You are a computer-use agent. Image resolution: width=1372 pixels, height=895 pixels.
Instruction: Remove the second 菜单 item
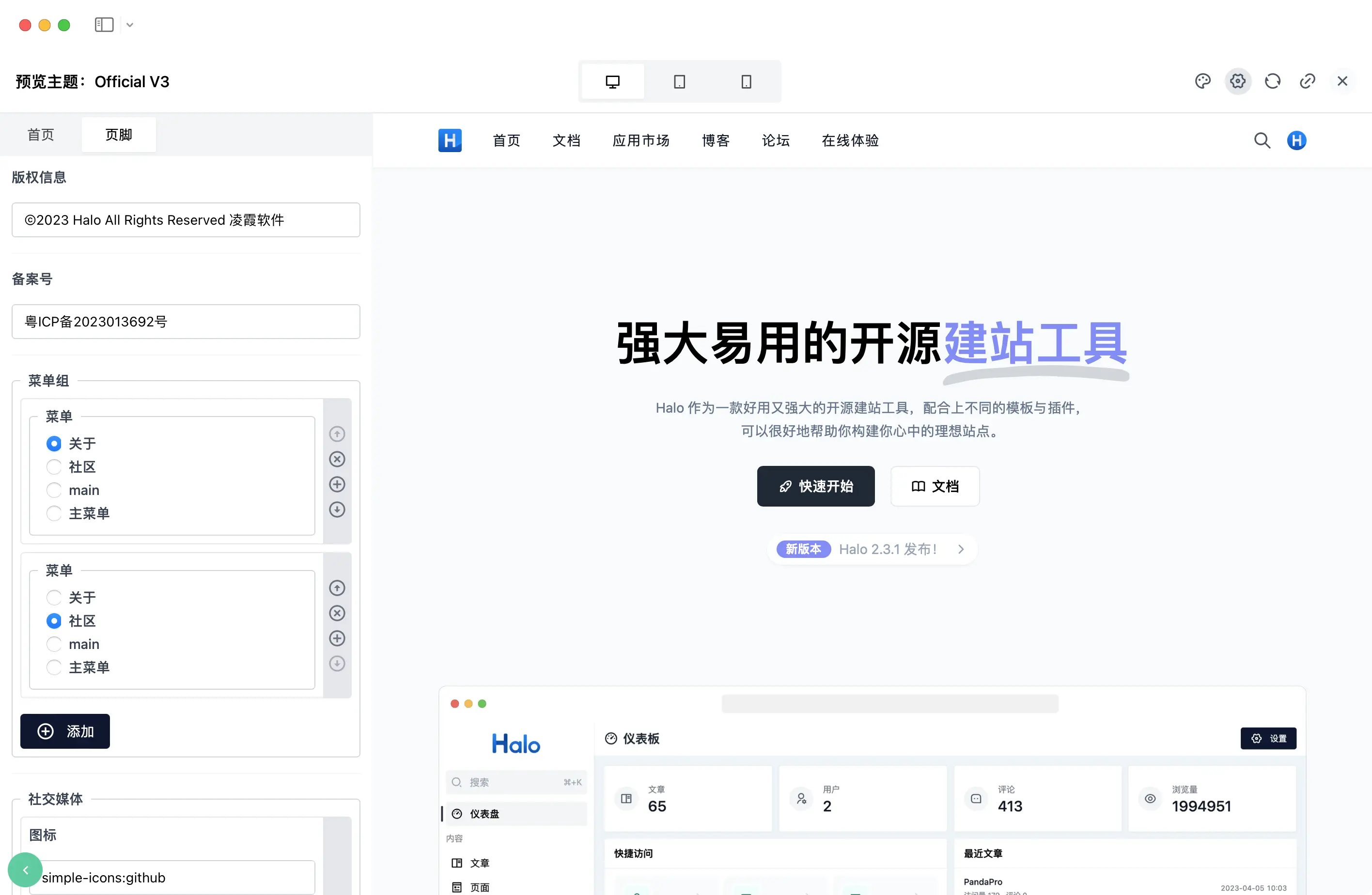pyautogui.click(x=337, y=613)
